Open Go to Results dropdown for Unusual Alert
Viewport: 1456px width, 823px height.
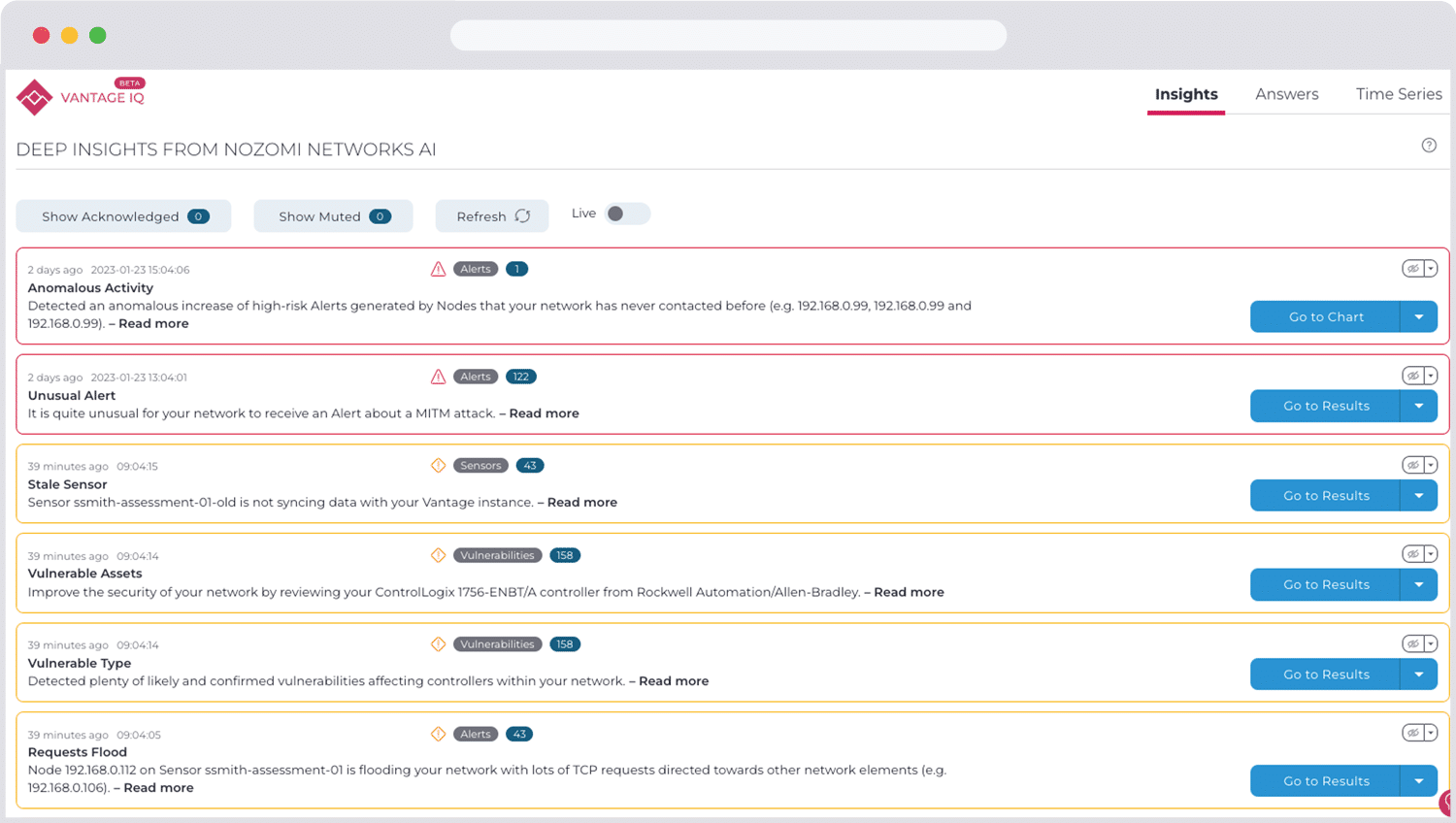pos(1419,406)
